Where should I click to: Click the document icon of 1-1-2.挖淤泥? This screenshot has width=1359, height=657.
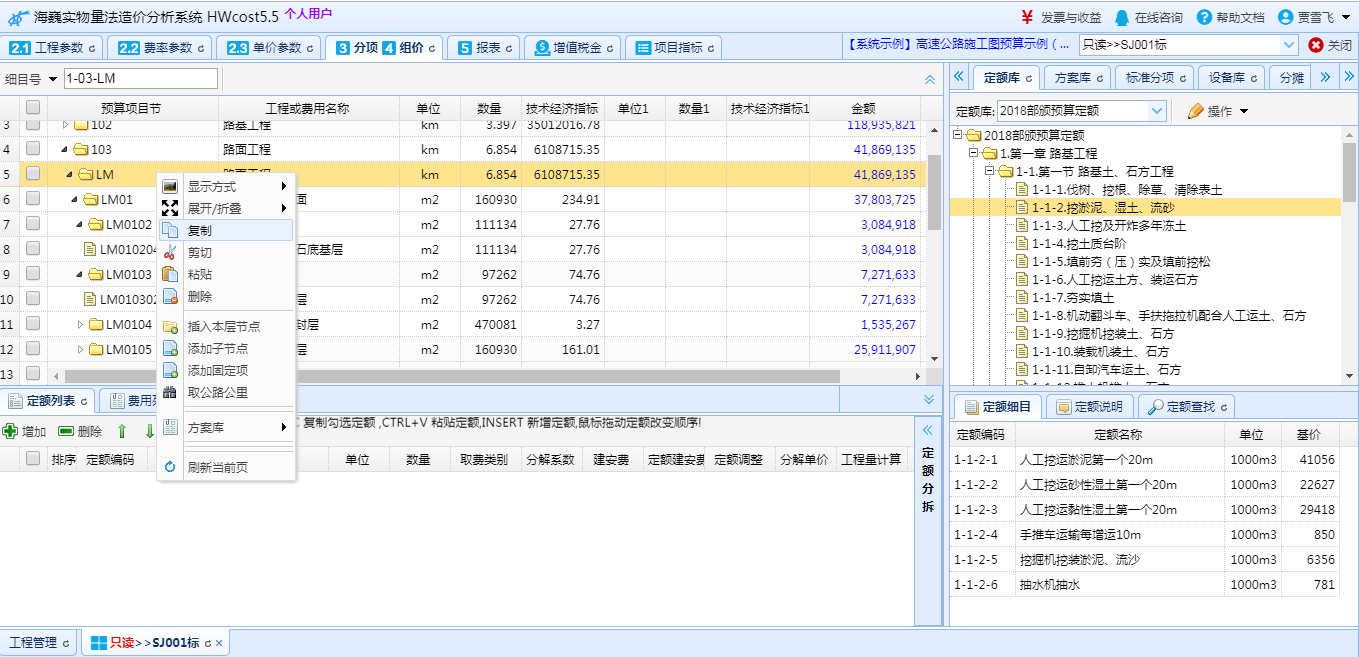(x=1022, y=207)
